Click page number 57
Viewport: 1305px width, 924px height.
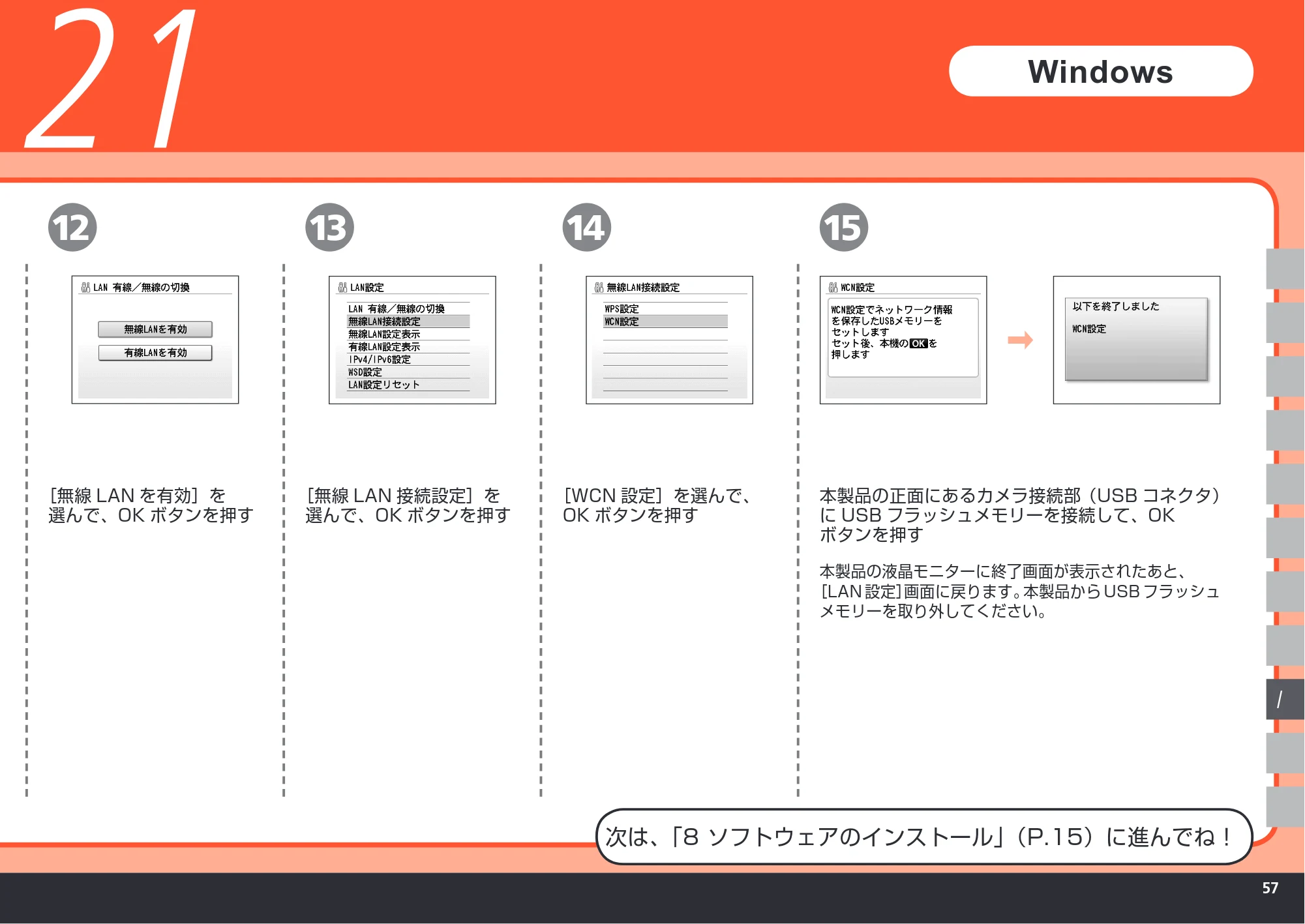coord(1270,888)
